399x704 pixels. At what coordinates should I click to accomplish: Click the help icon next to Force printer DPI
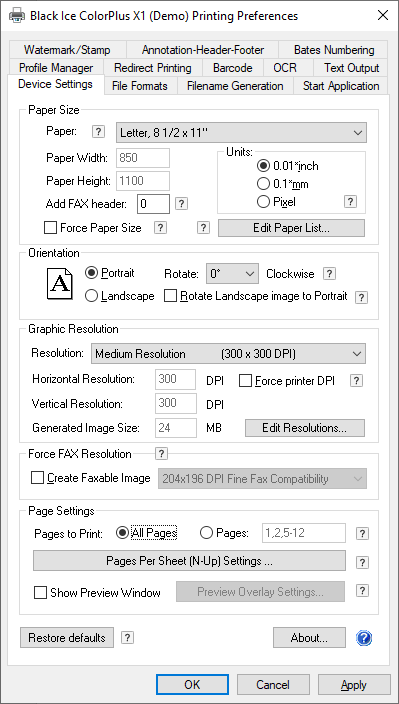356,381
